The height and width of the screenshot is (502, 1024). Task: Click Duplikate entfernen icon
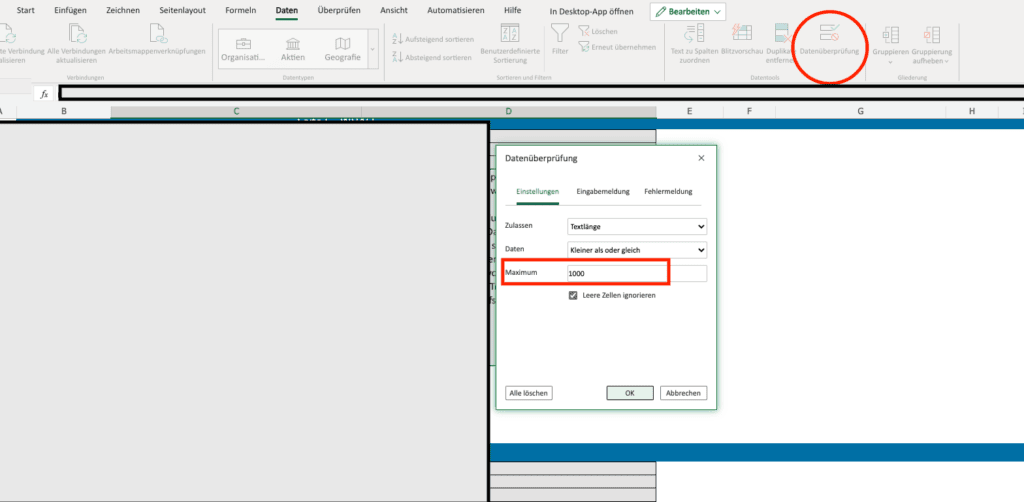pos(779,37)
